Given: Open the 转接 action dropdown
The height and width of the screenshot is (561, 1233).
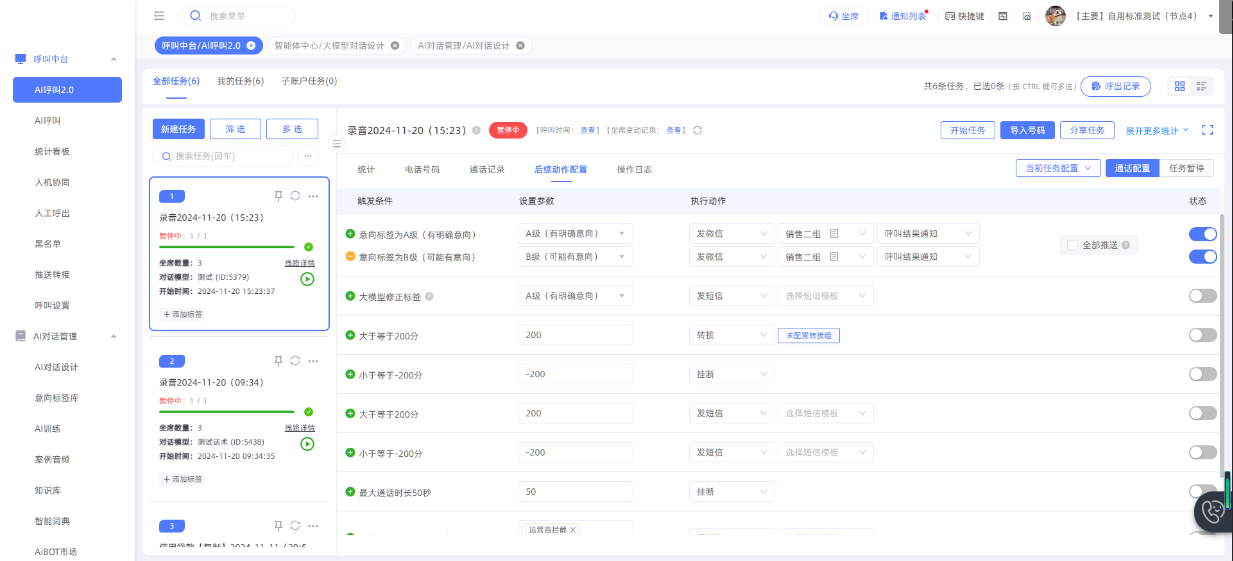Looking at the screenshot, I should (732, 335).
